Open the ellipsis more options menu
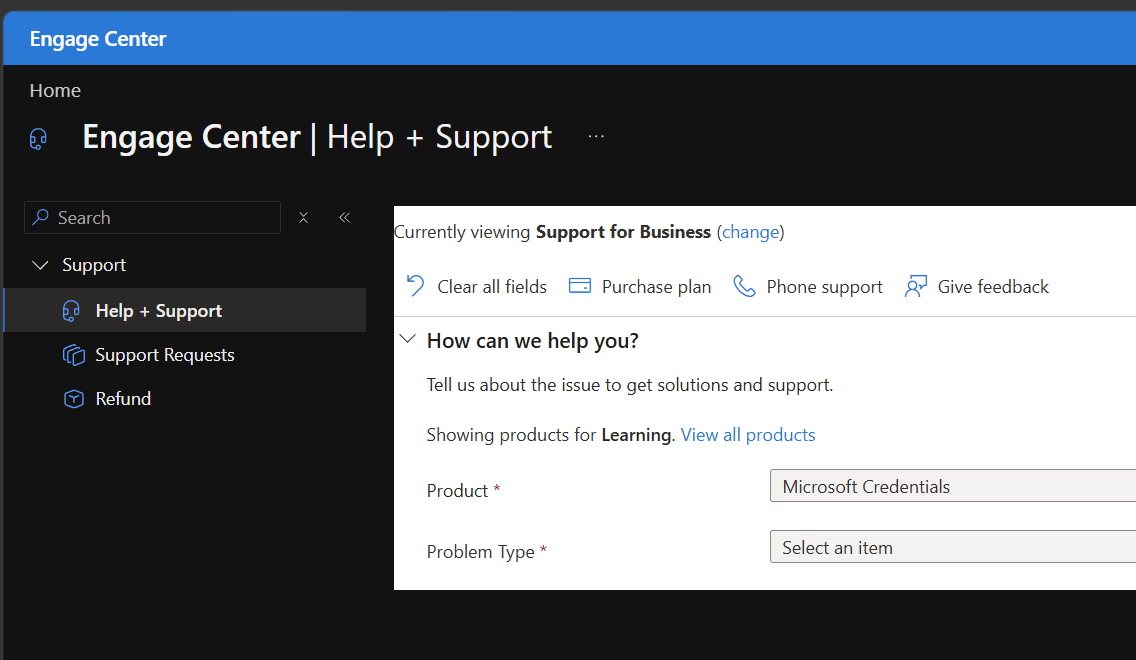Image resolution: width=1136 pixels, height=660 pixels. [x=596, y=136]
